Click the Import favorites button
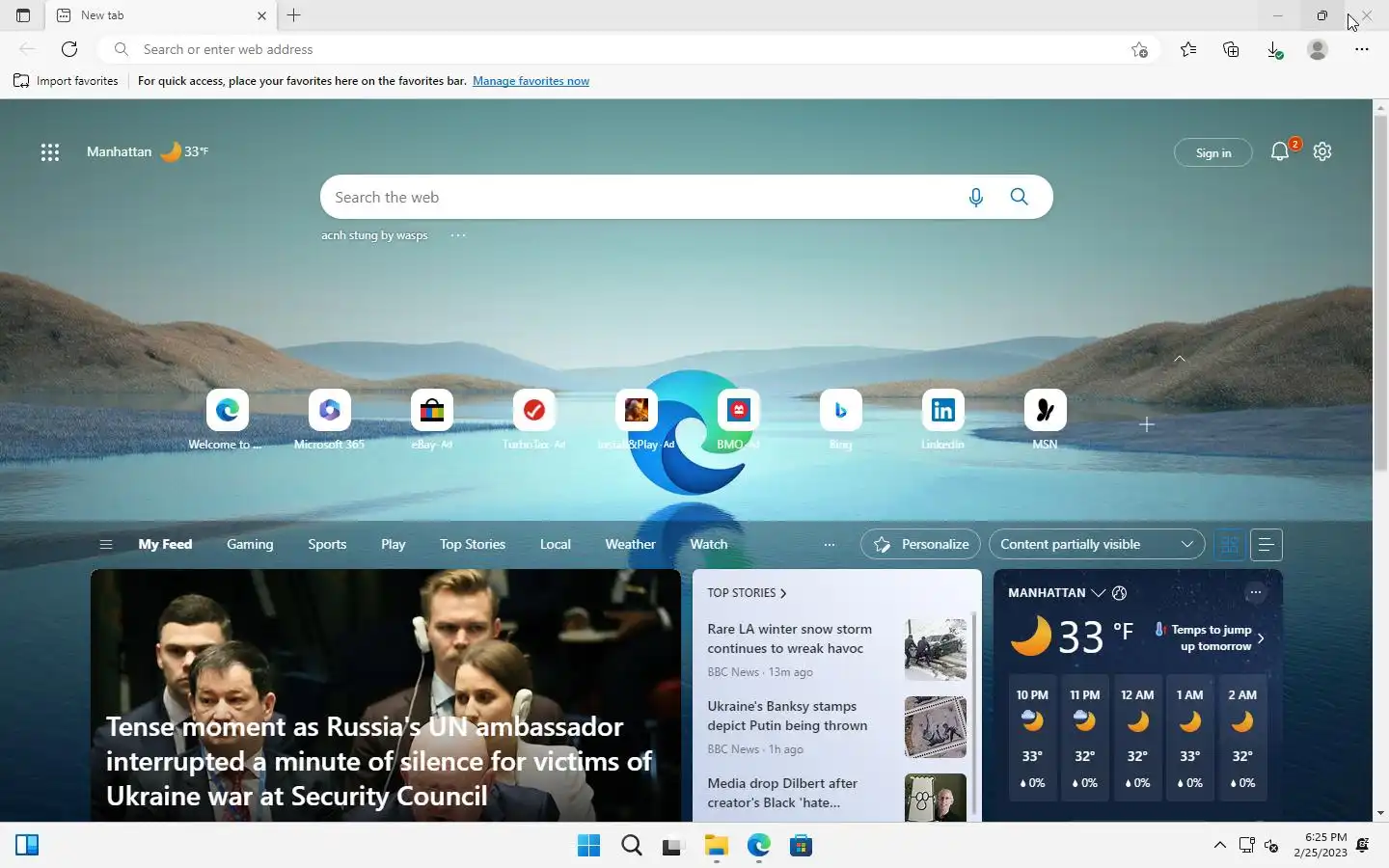 [x=66, y=81]
